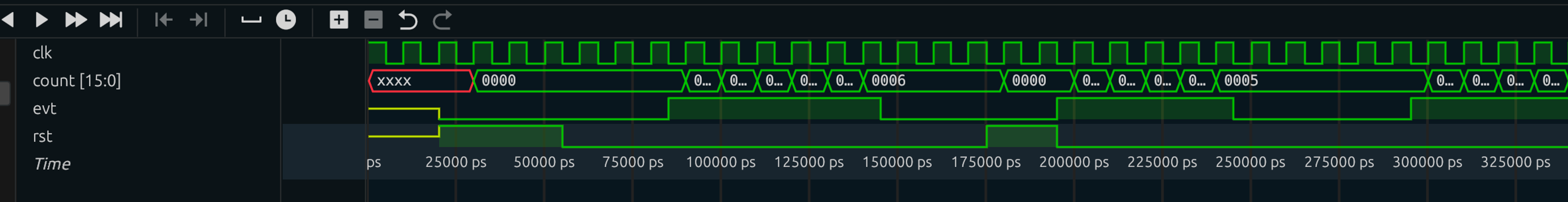Select the clk signal name
The height and width of the screenshot is (202, 1568).
(42, 53)
